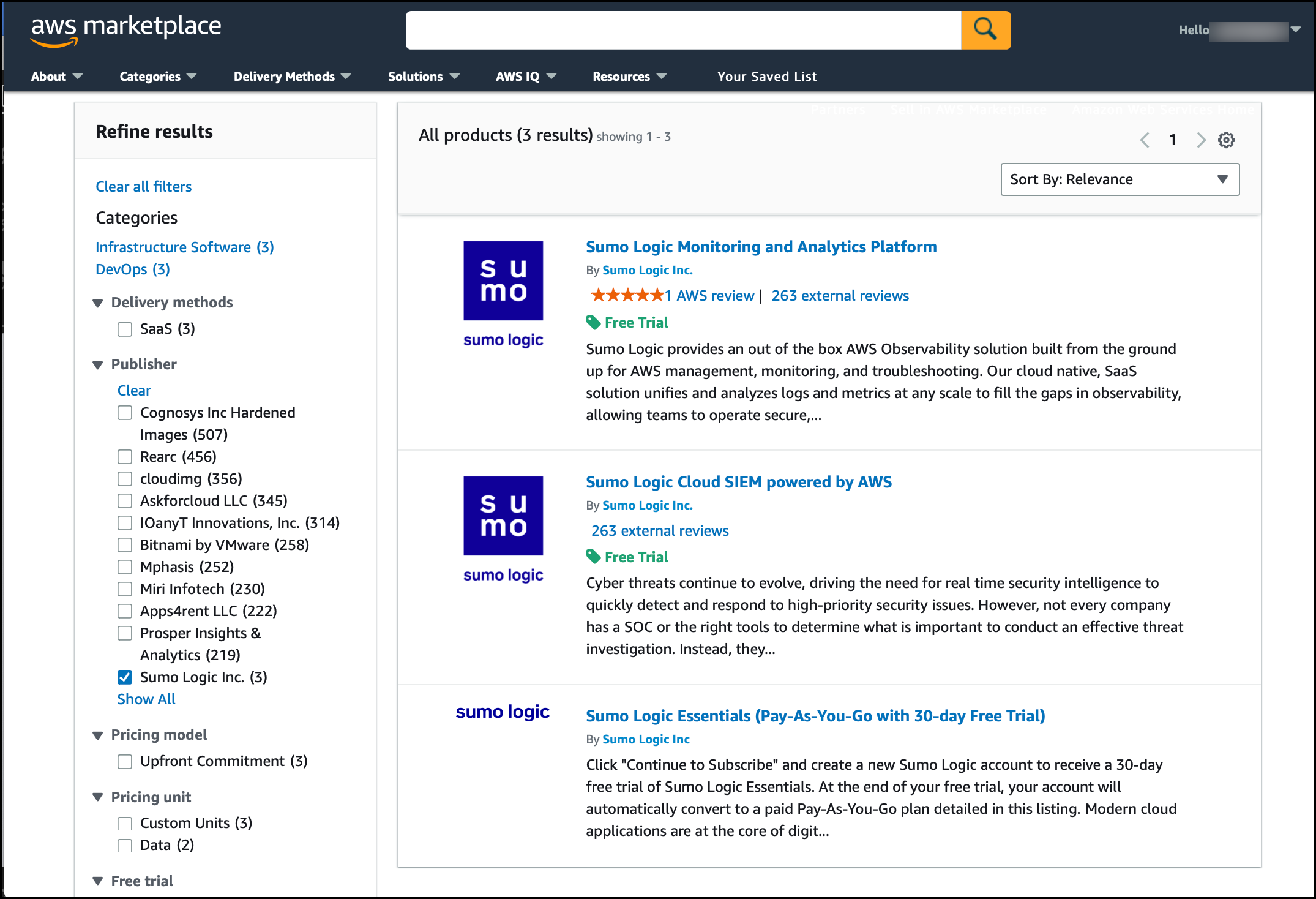The height and width of the screenshot is (899, 1316).
Task: Open the account menu next to Hello
Action: [x=1297, y=29]
